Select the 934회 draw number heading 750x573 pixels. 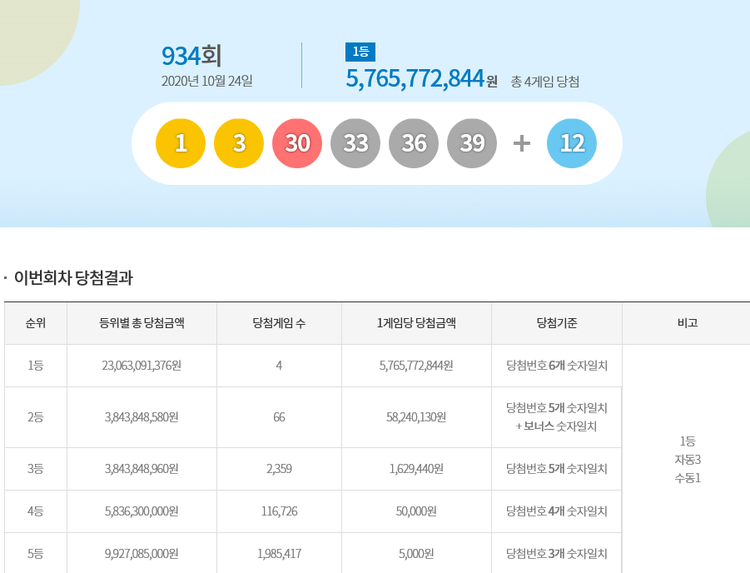[x=191, y=56]
